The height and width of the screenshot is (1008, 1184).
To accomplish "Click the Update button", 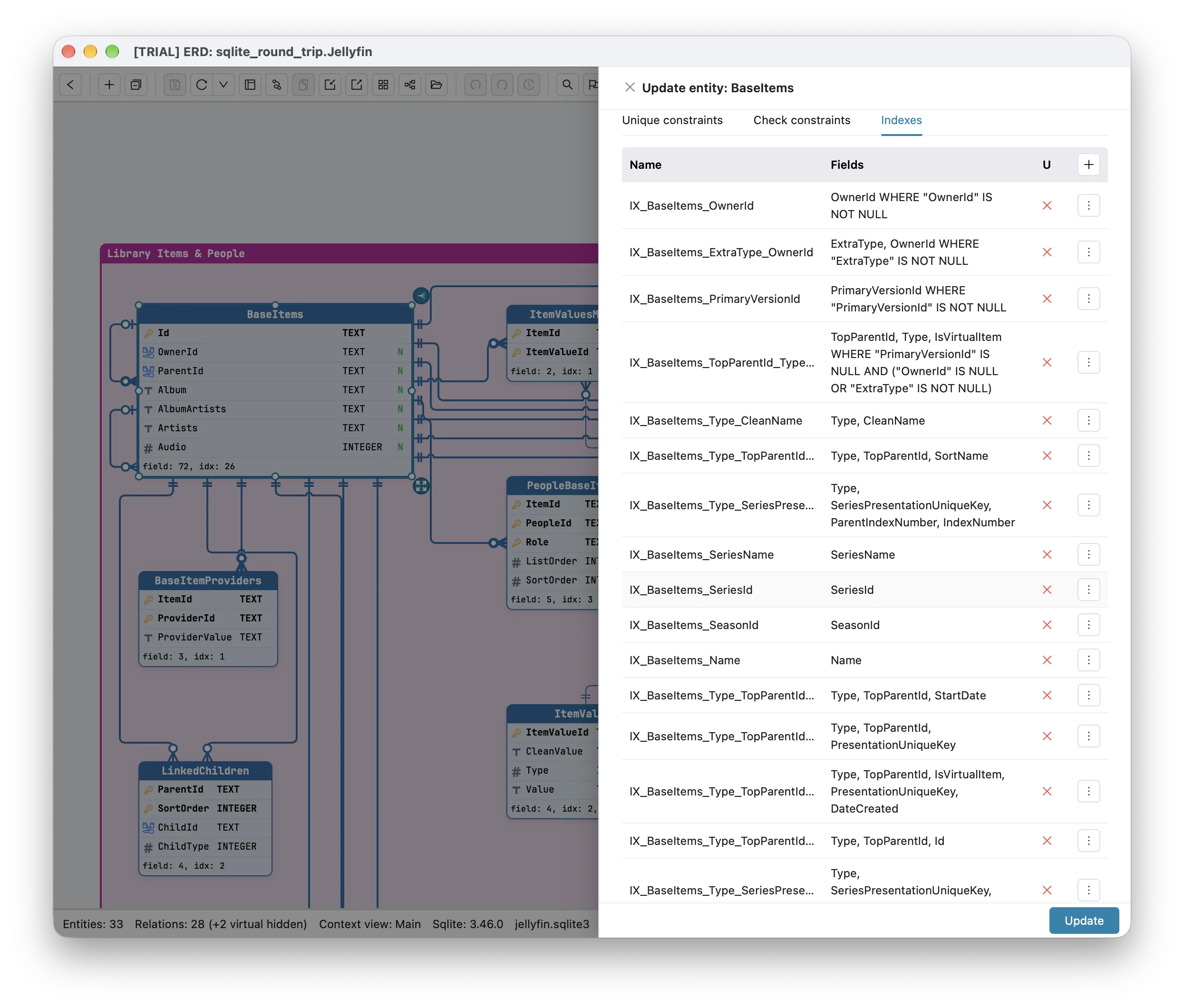I will (x=1083, y=920).
